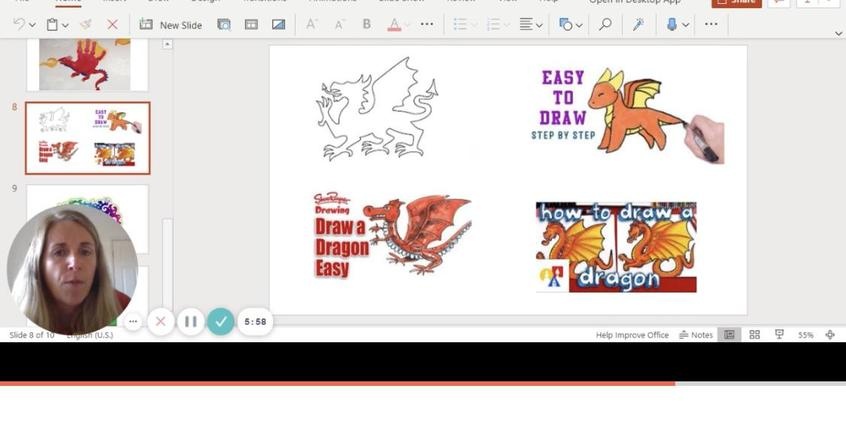Image resolution: width=846 pixels, height=425 pixels.
Task: Click Help Improve Office link
Action: [x=632, y=335]
